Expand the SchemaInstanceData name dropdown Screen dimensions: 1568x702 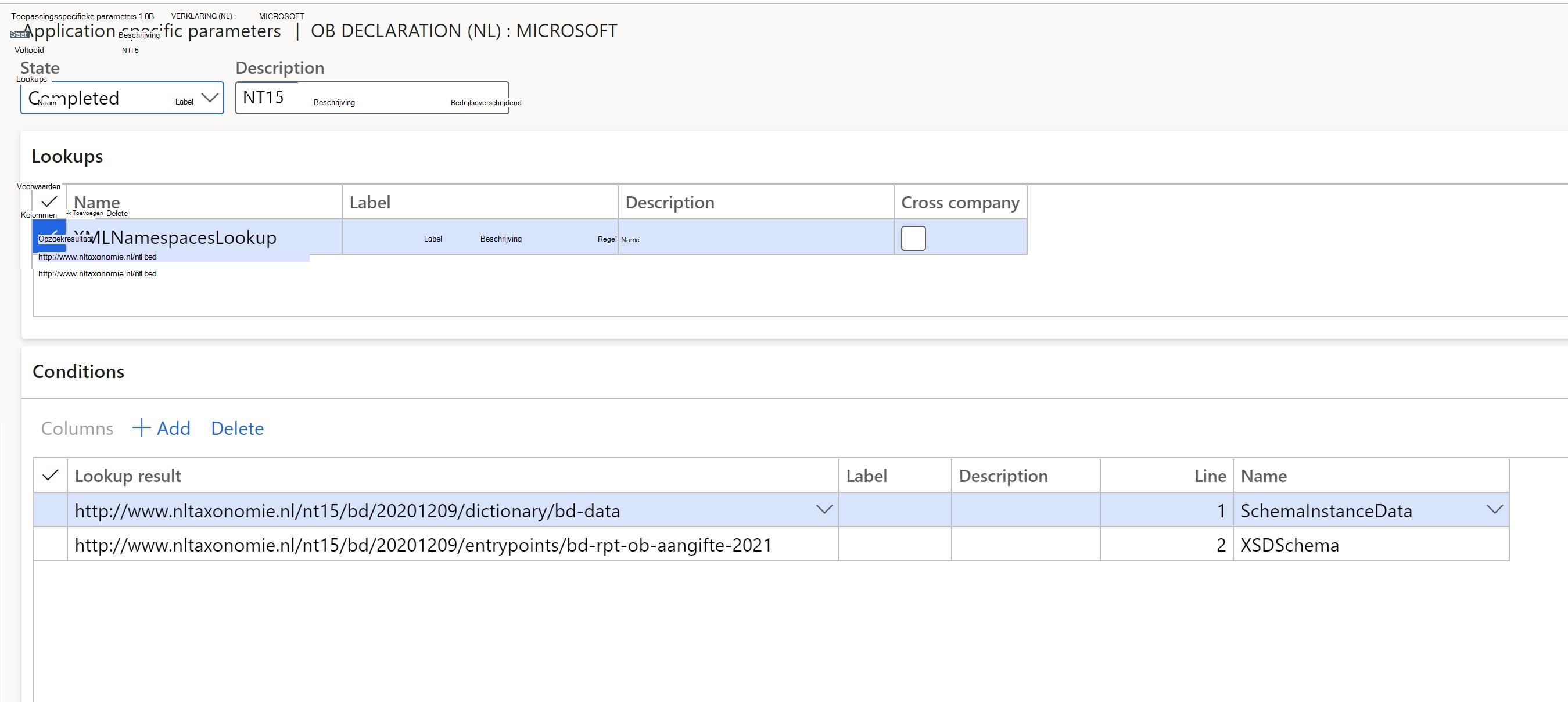tap(1494, 510)
